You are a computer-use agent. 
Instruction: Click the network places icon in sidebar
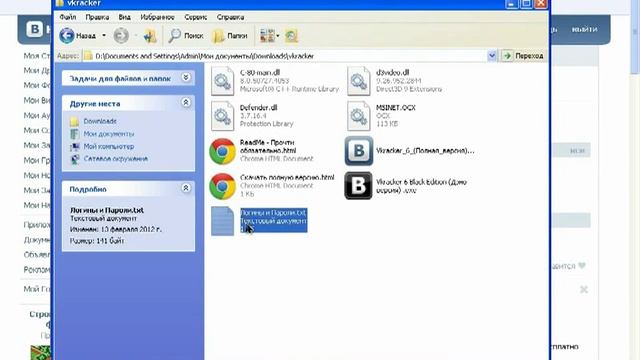point(74,159)
